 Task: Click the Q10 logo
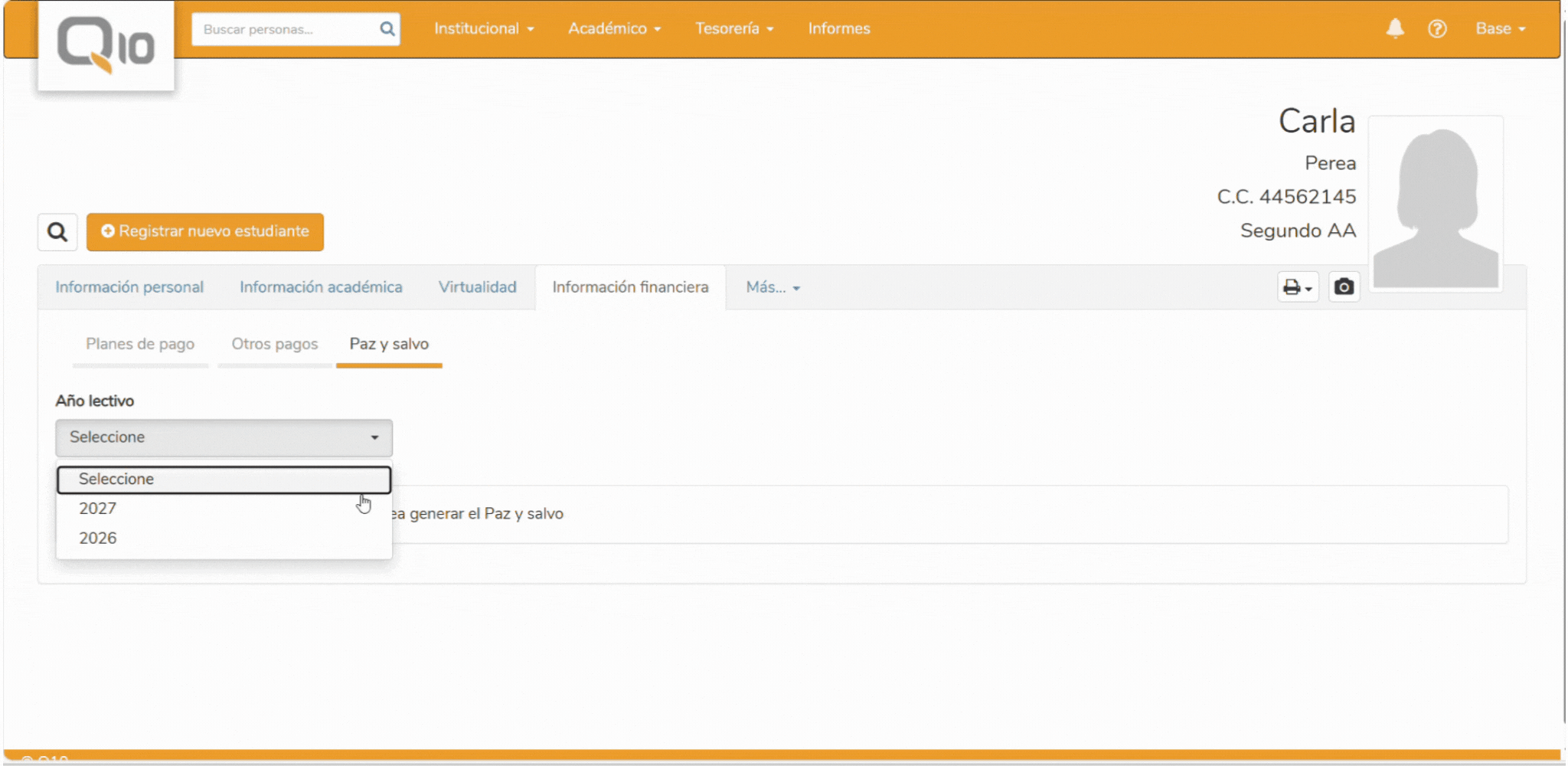point(106,45)
